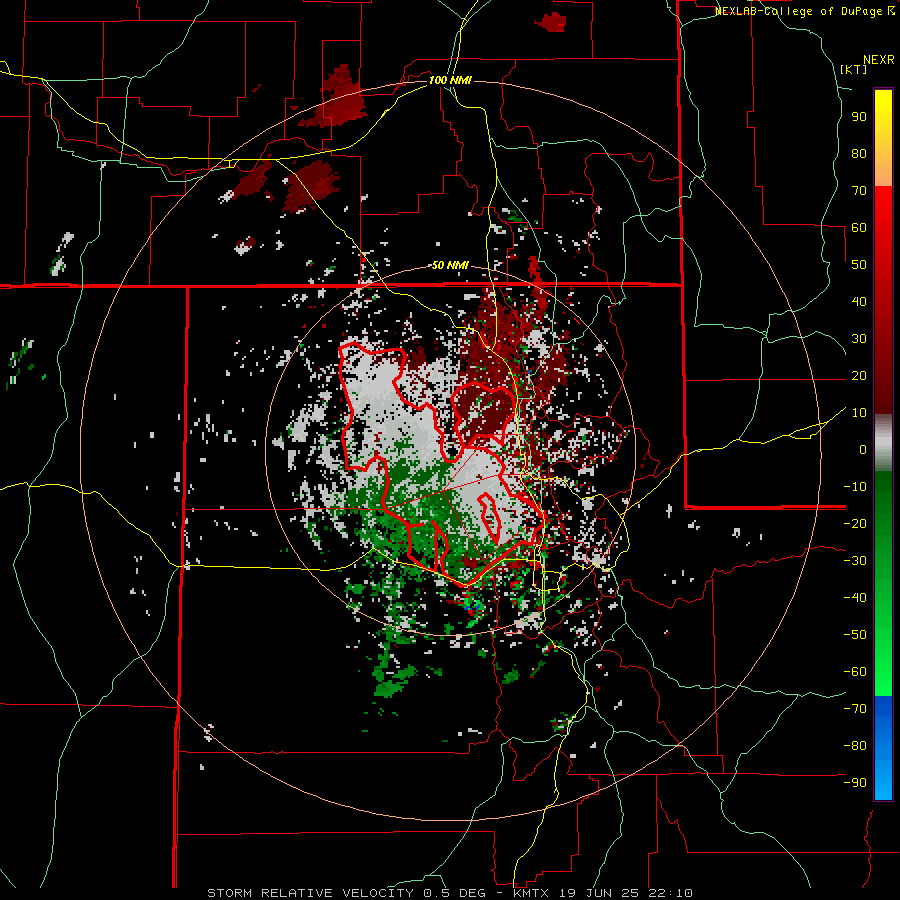Click the positive "10" scale value
The height and width of the screenshot is (900, 900).
click(859, 413)
